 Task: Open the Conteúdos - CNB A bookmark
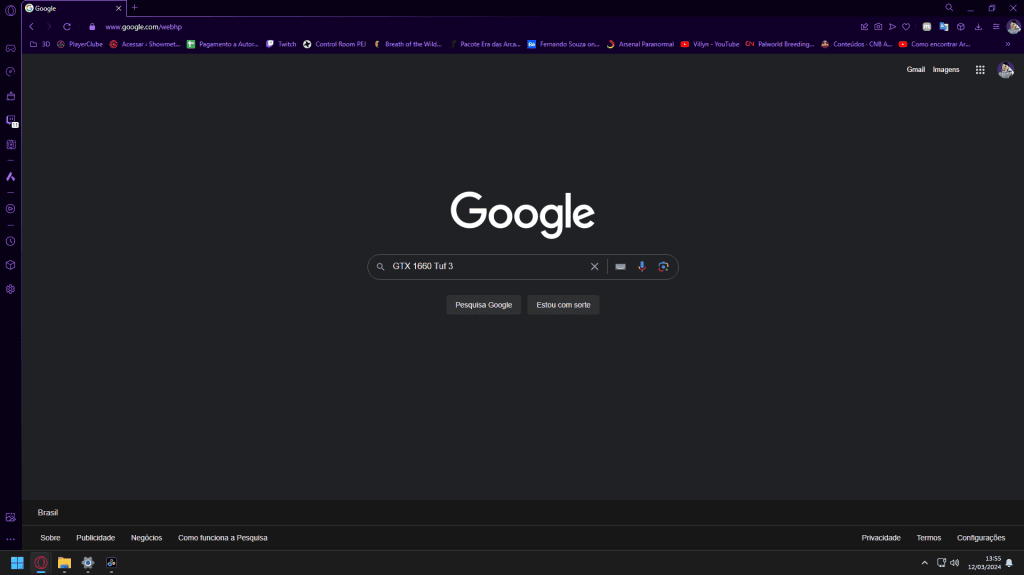(x=856, y=44)
